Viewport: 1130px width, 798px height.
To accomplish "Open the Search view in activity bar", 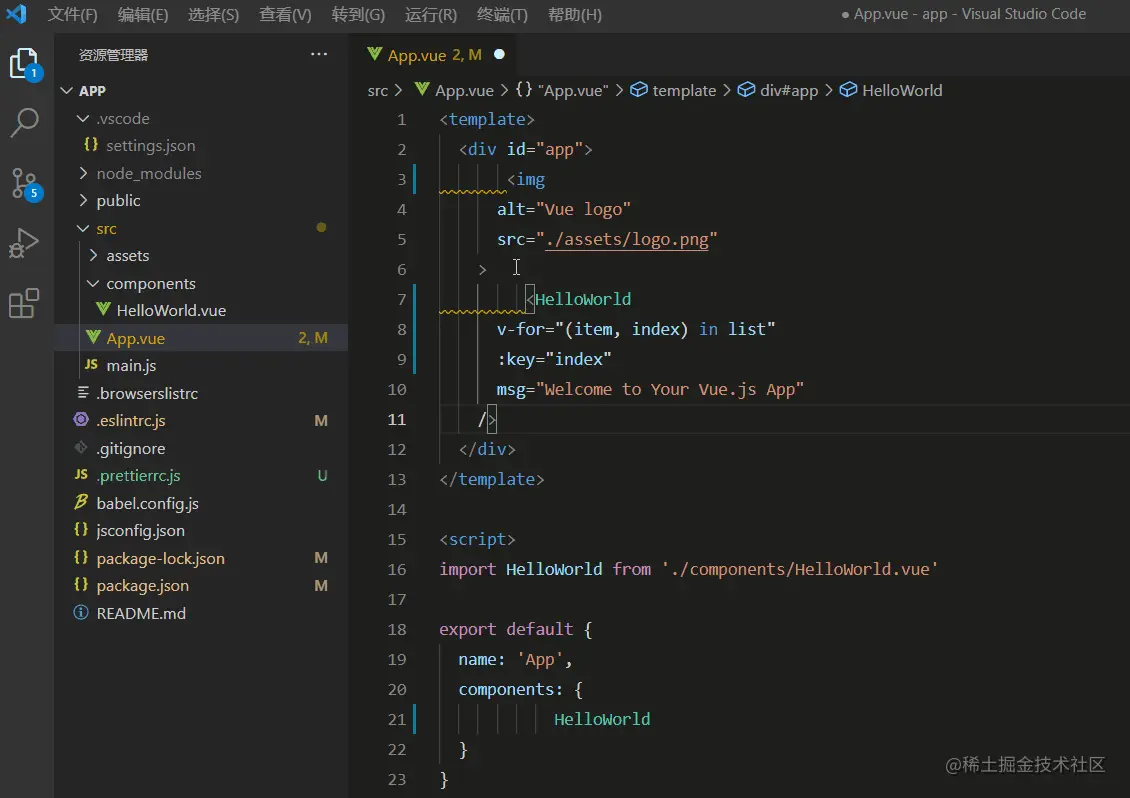I will coord(25,123).
